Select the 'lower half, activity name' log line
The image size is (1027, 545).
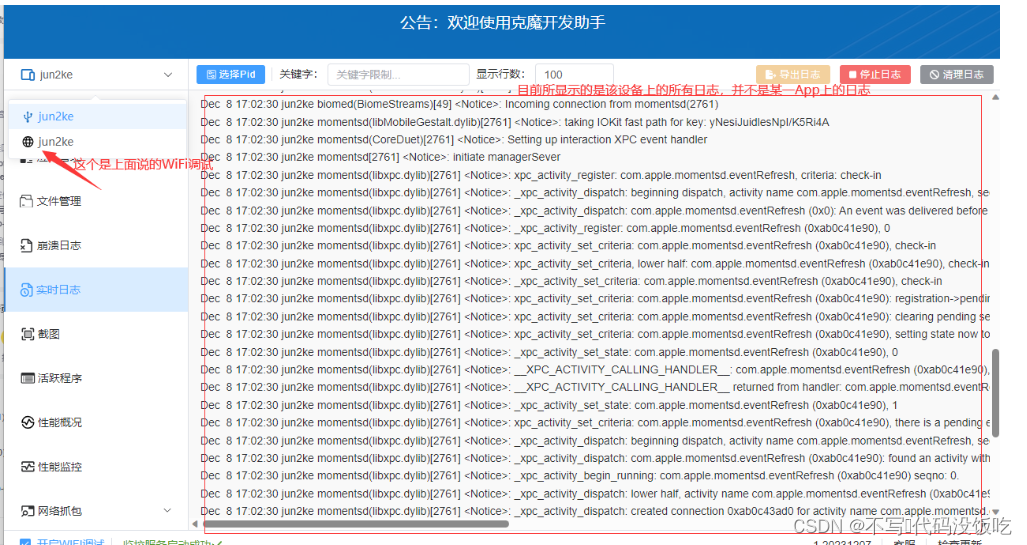[595, 493]
